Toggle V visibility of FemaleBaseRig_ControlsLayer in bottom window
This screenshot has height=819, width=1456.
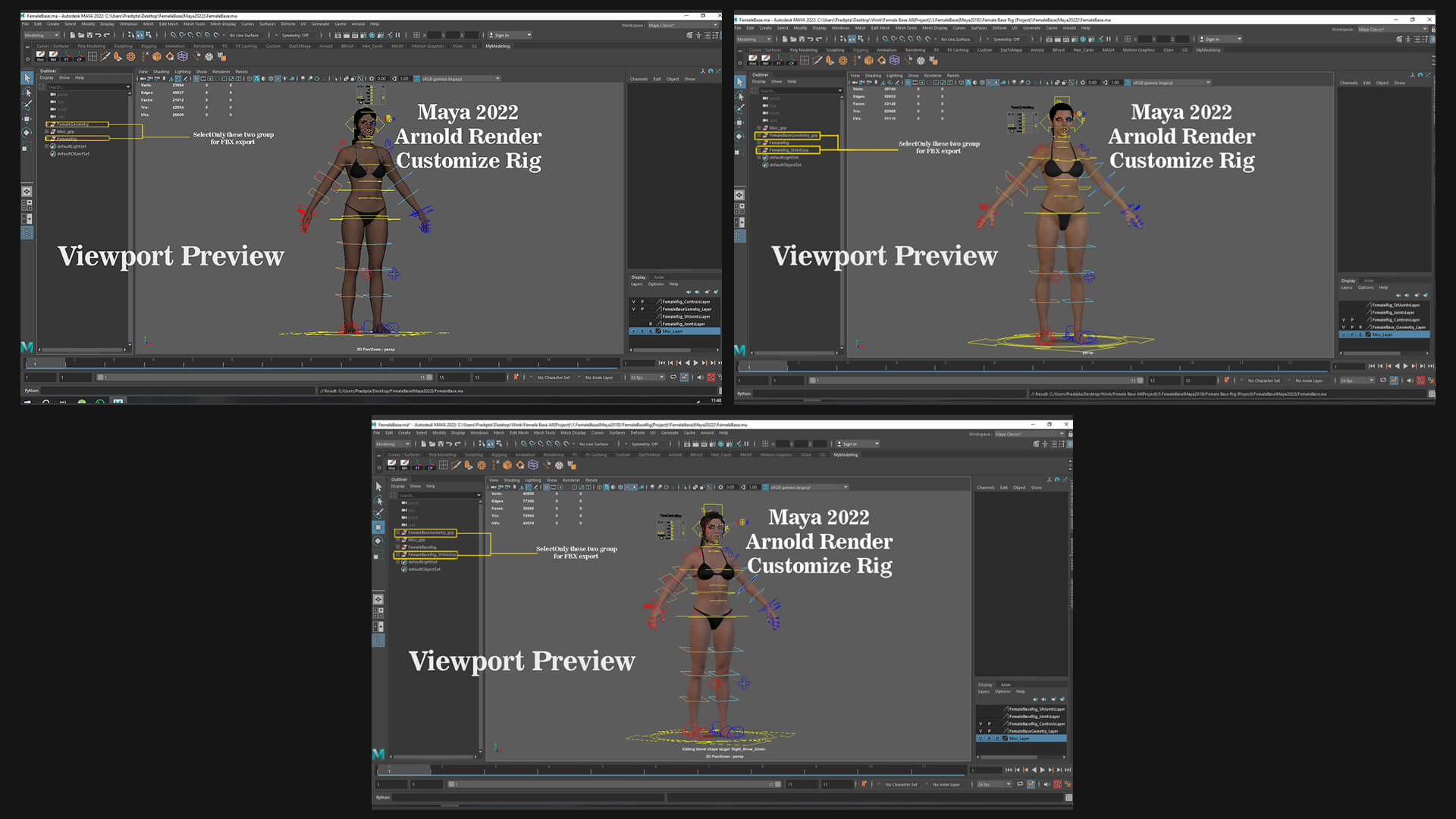[981, 723]
